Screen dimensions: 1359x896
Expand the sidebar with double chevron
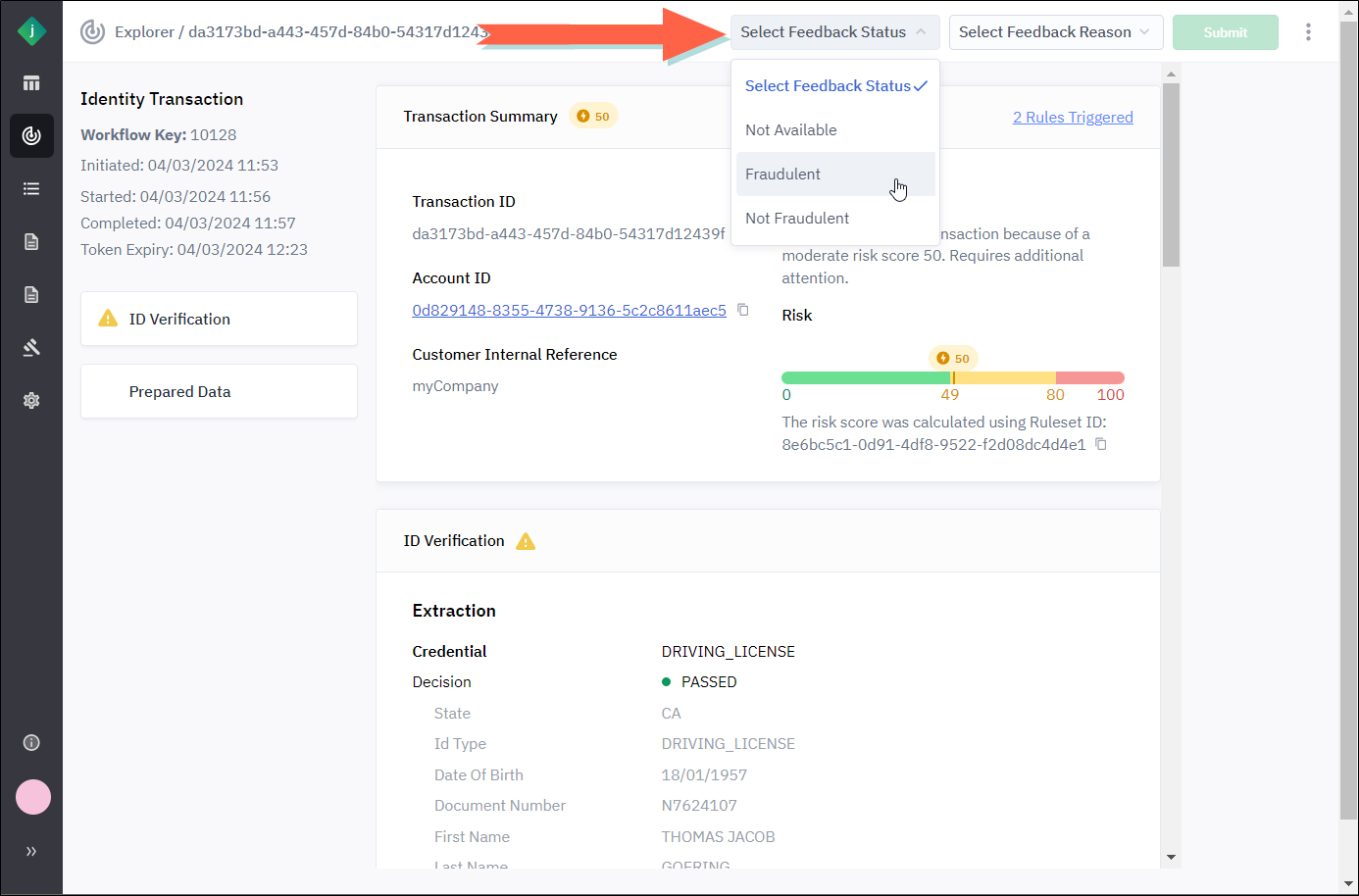pos(31,851)
